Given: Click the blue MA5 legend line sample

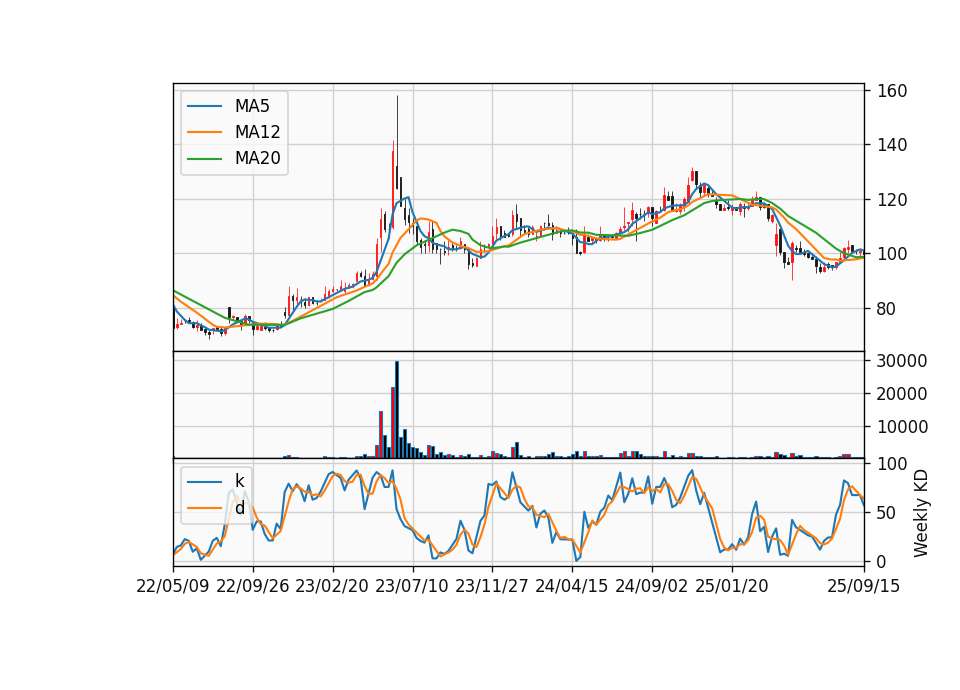Looking at the screenshot, I should [x=204, y=106].
